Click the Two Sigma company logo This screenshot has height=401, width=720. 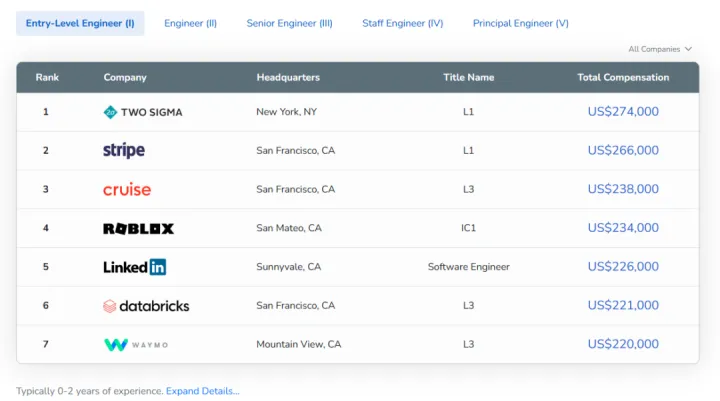pos(143,112)
